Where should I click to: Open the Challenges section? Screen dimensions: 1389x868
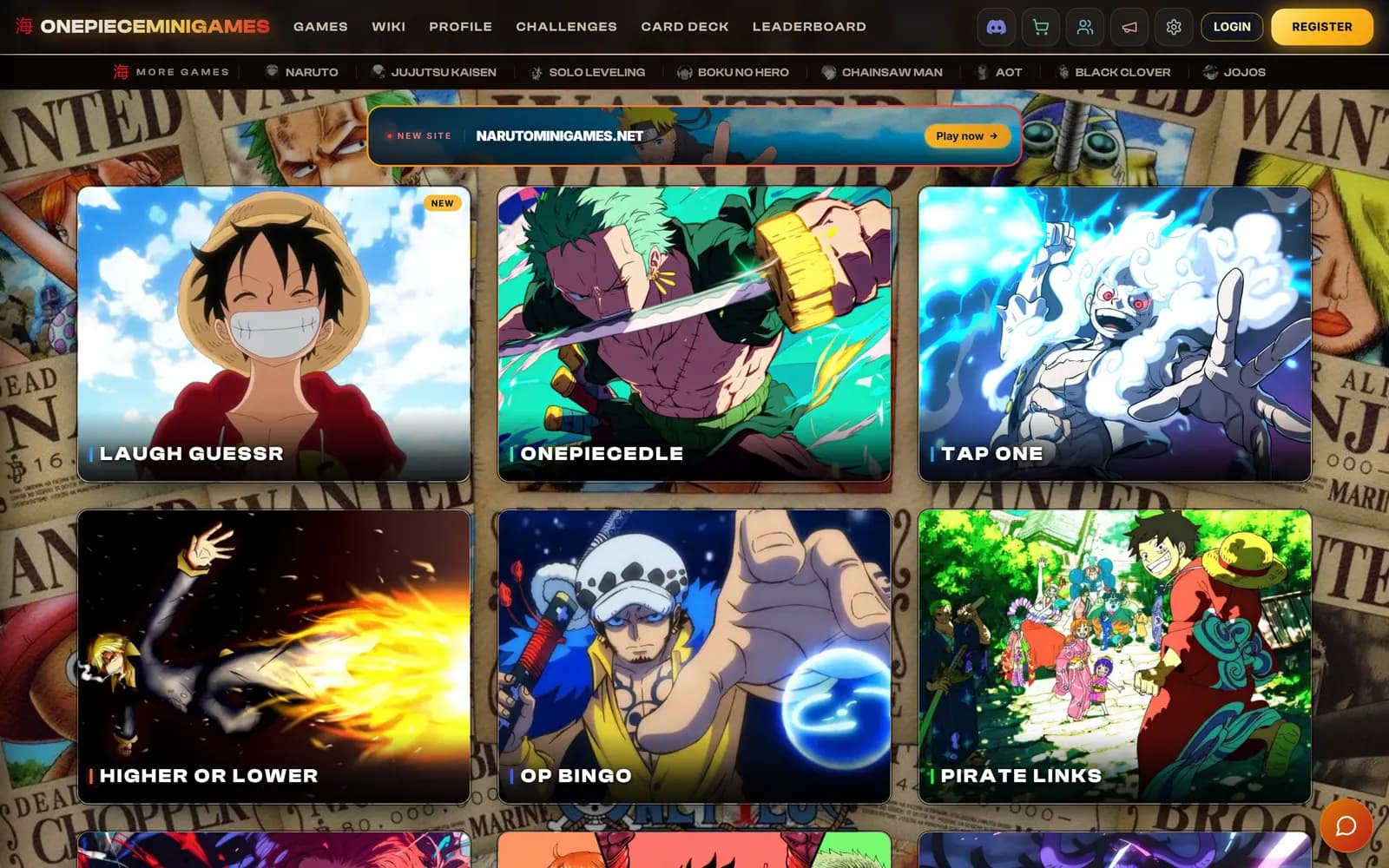point(566,27)
